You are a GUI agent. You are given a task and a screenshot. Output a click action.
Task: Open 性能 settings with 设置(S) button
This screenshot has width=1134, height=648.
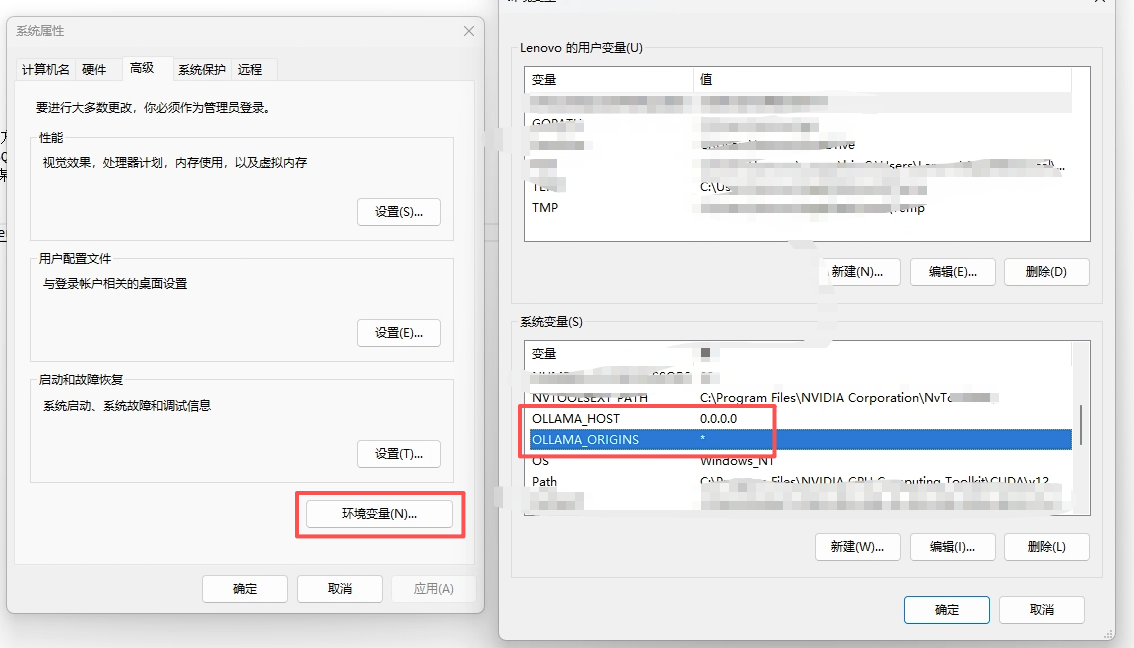(399, 212)
